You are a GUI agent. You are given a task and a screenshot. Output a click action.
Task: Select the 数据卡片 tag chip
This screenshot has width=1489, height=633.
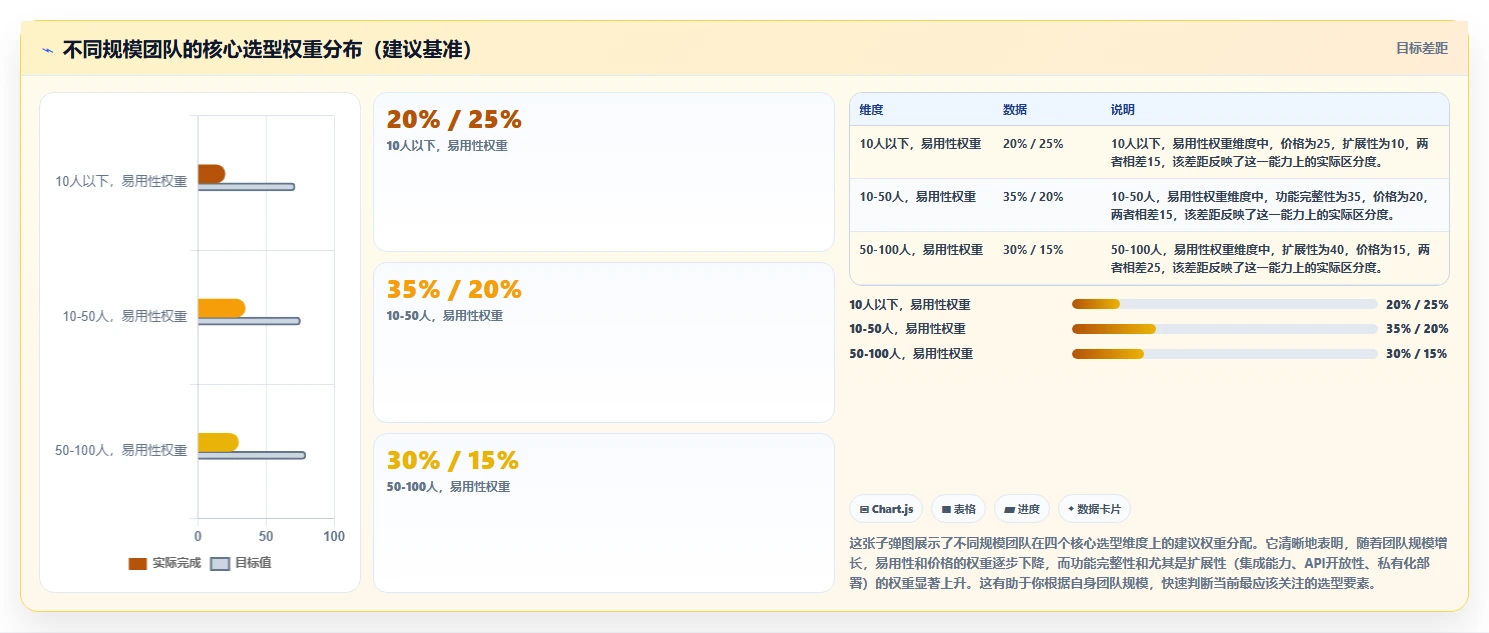point(1094,509)
